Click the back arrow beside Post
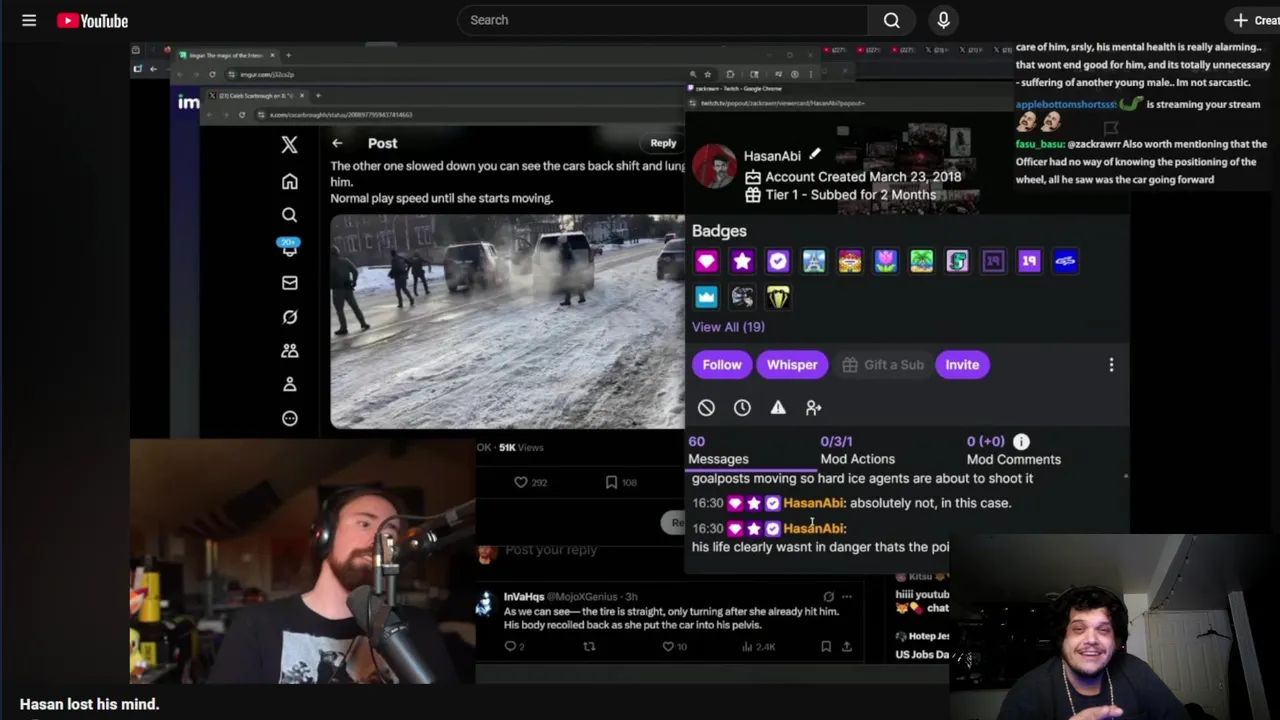This screenshot has width=1280, height=720. pyautogui.click(x=337, y=143)
